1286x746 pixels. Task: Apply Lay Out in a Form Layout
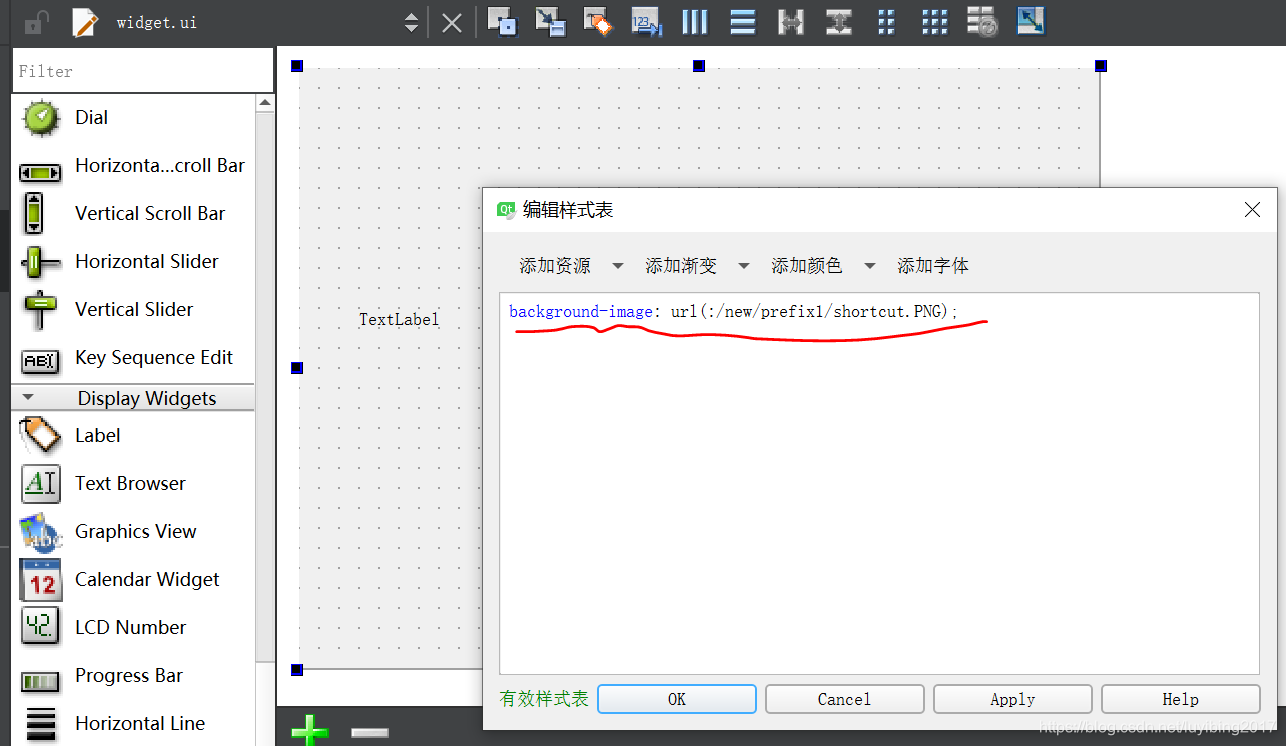click(x=886, y=21)
